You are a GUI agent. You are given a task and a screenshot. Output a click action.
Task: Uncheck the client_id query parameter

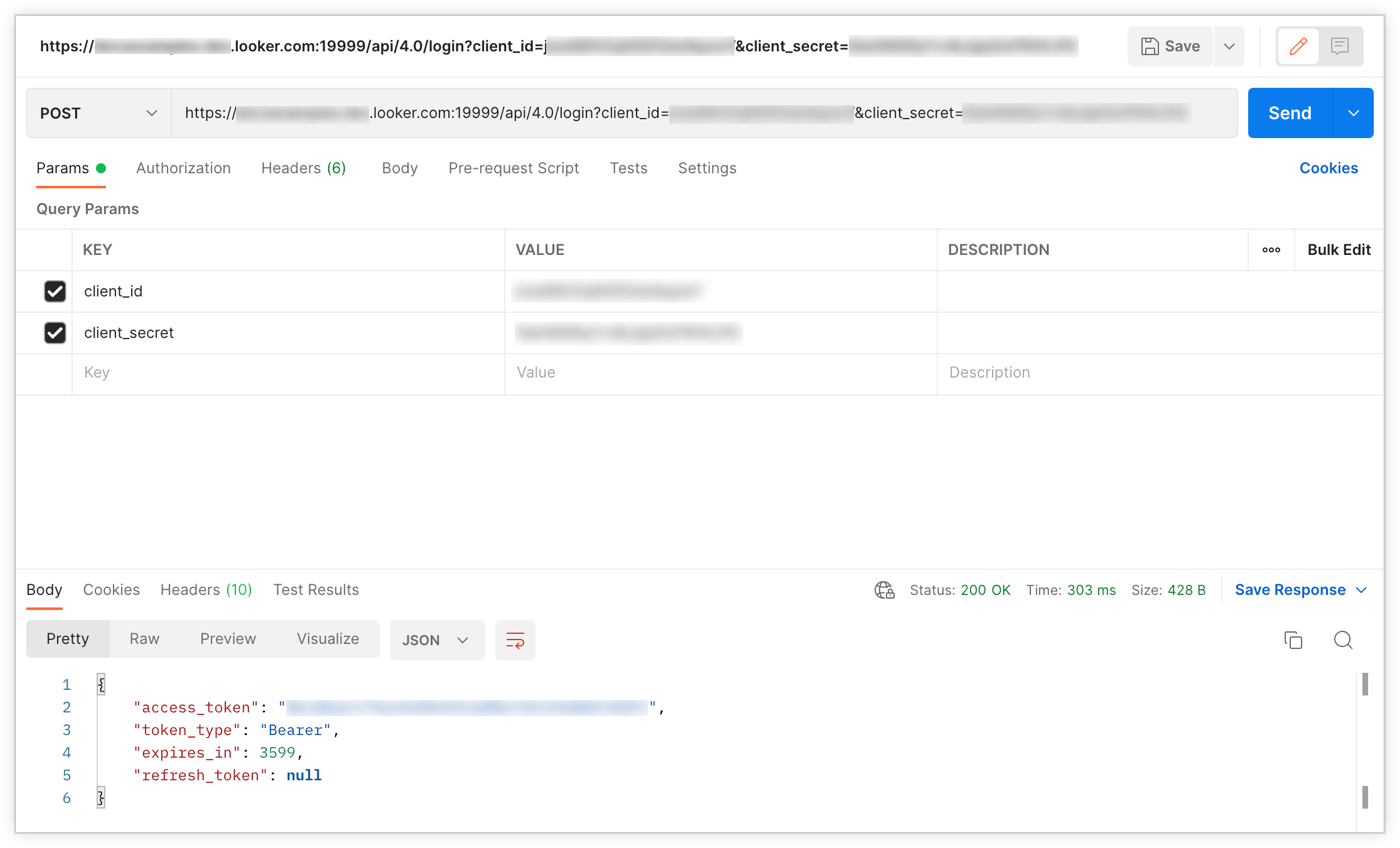pos(56,291)
